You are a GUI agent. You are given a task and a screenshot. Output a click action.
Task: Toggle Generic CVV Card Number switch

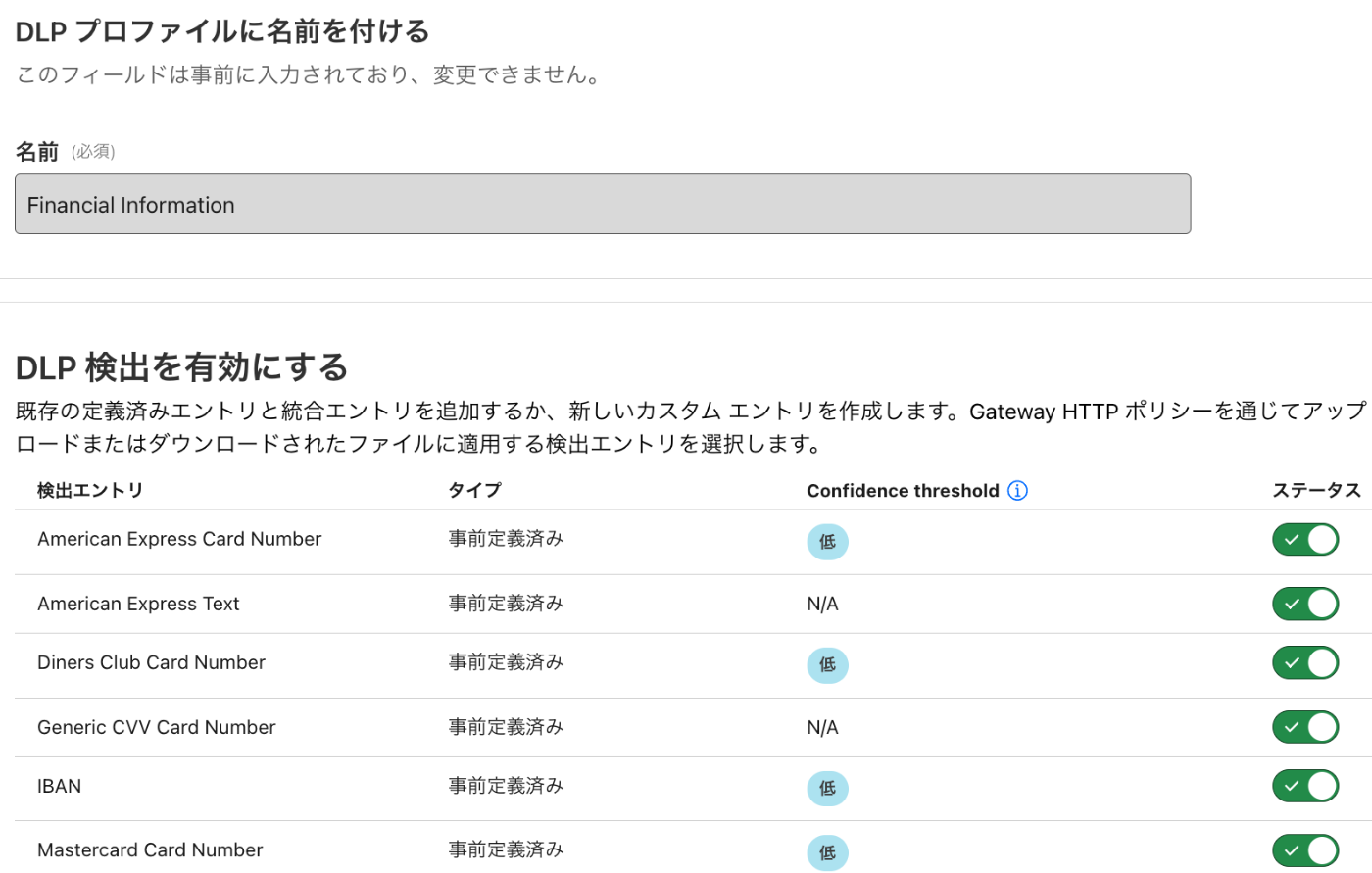click(1305, 727)
